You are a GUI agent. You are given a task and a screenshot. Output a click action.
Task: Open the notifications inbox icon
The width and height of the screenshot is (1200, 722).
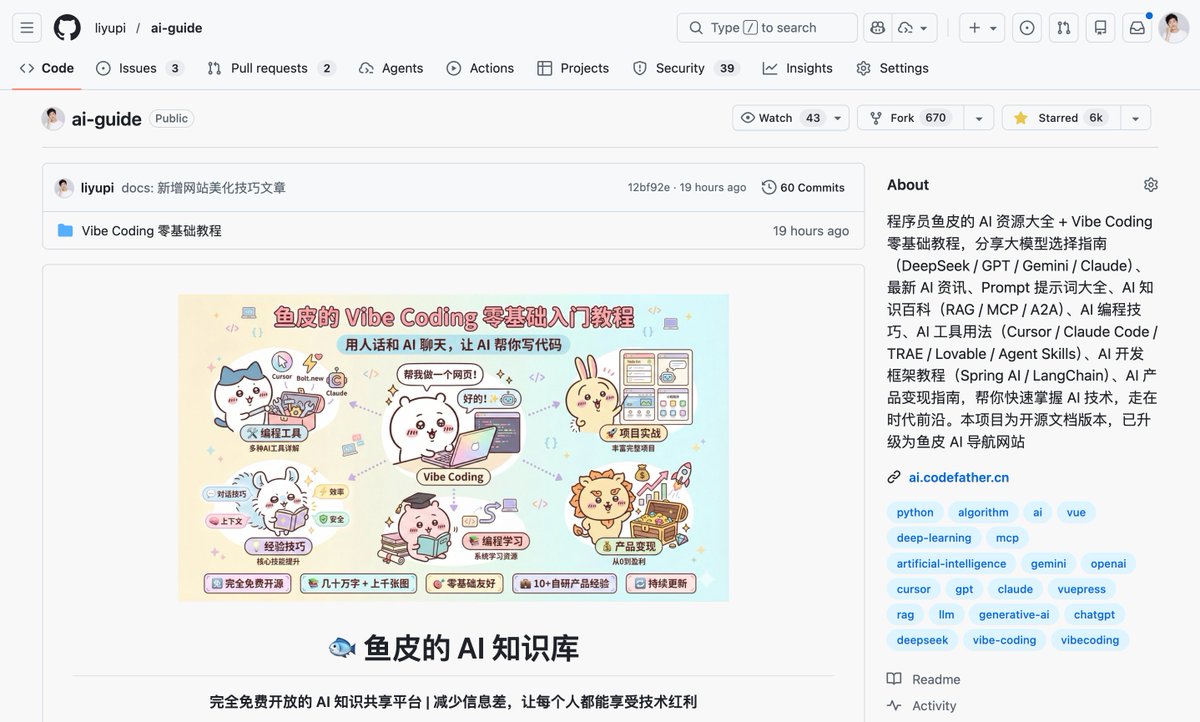(1137, 28)
